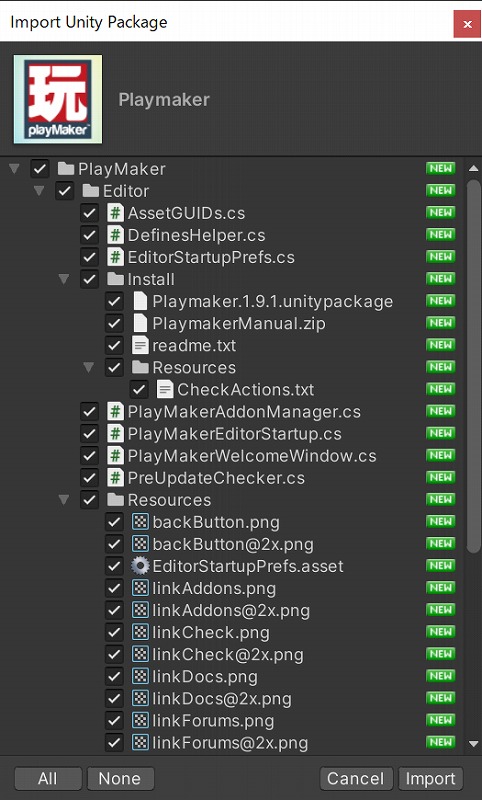482x800 pixels.
Task: Uncheck the PlayMakerAddonManager.cs checkbox
Action: tap(89, 412)
